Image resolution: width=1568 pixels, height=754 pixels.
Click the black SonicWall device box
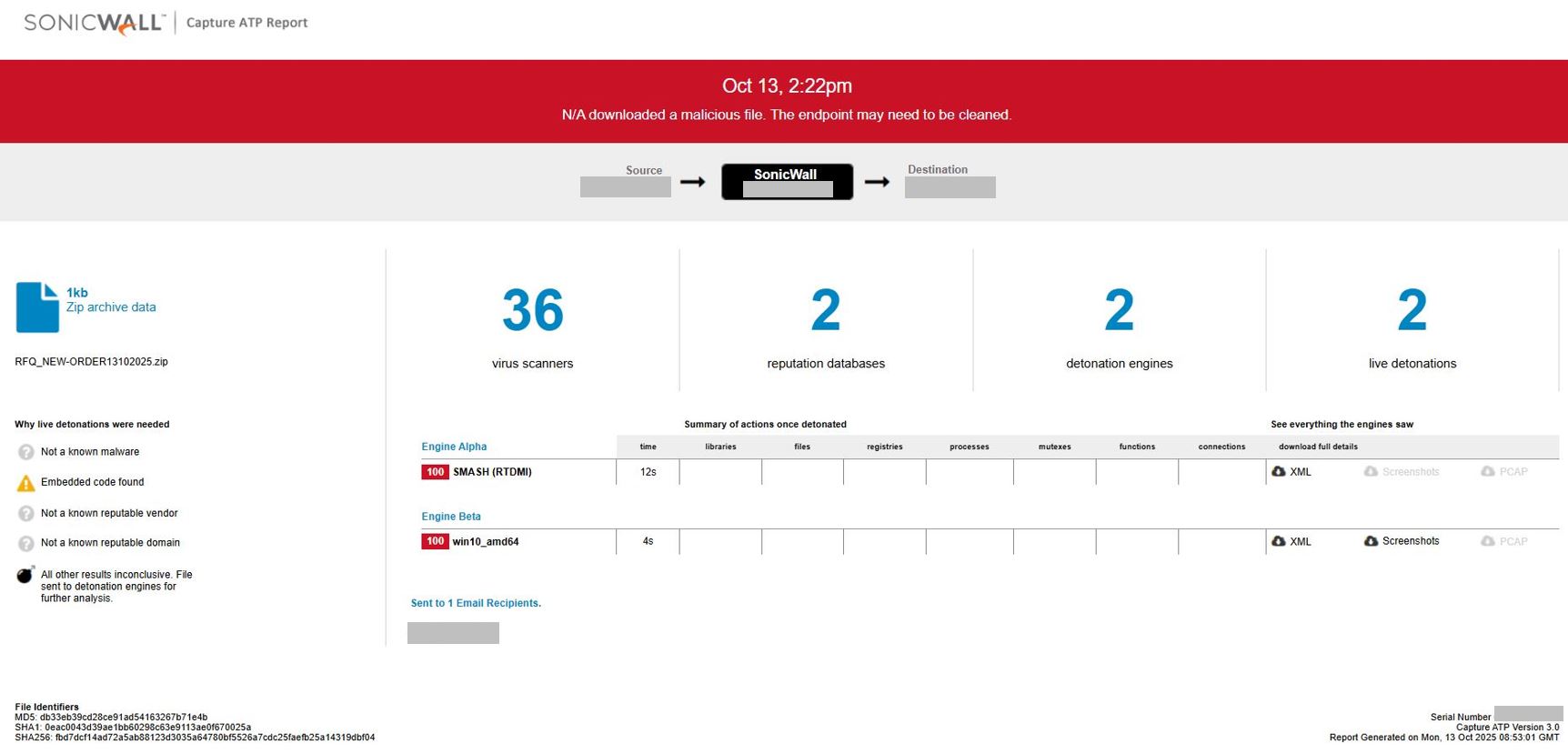788,182
